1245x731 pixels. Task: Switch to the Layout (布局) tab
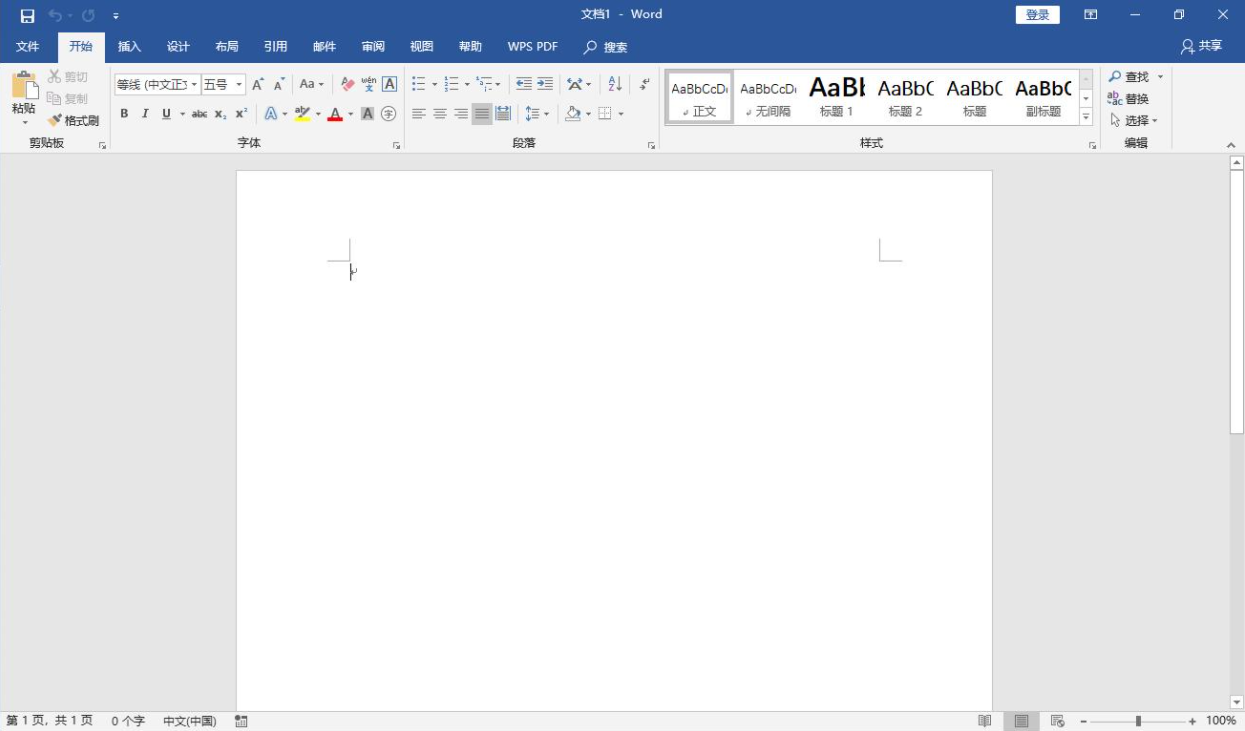coord(227,47)
